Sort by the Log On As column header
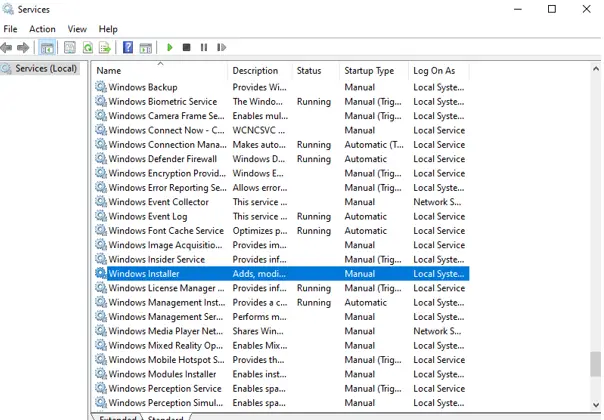 [439, 71]
